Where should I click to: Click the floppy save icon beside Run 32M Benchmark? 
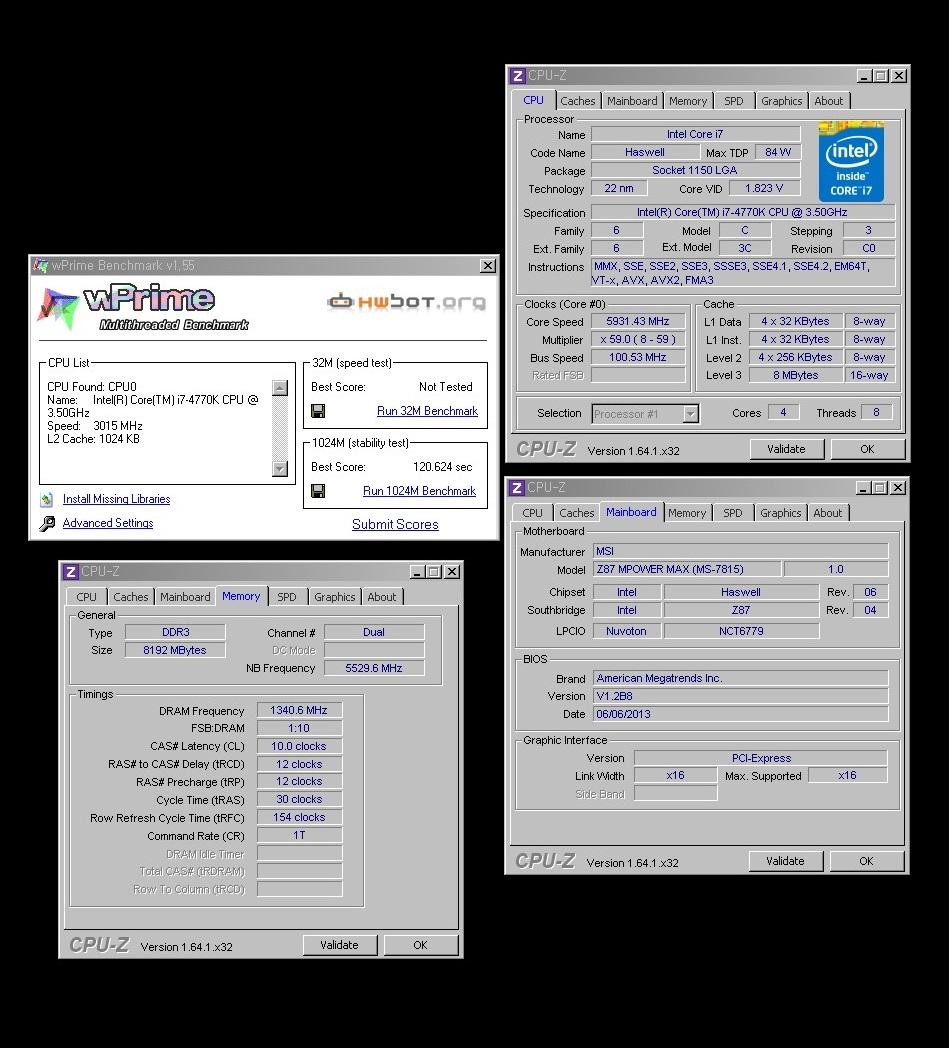point(318,411)
